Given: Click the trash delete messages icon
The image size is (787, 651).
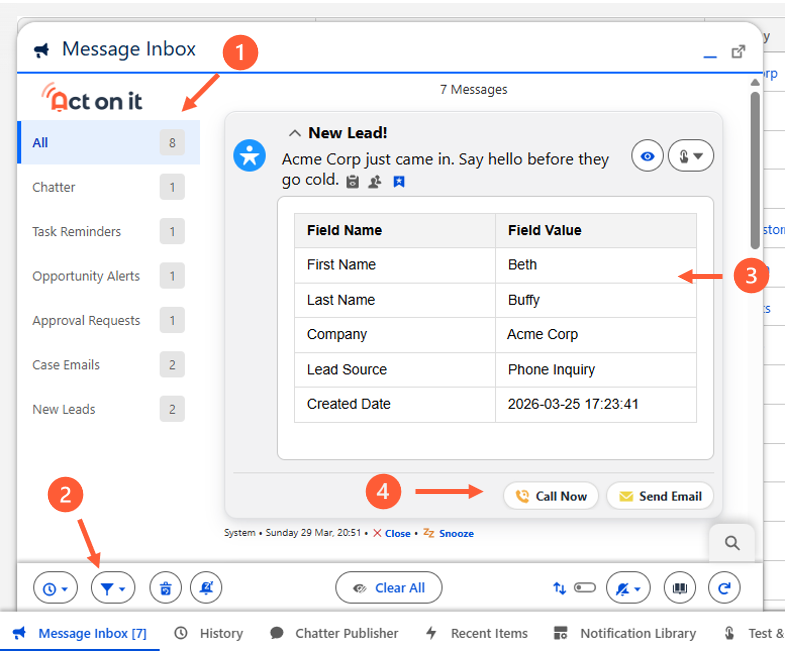Looking at the screenshot, I should coord(166,588).
